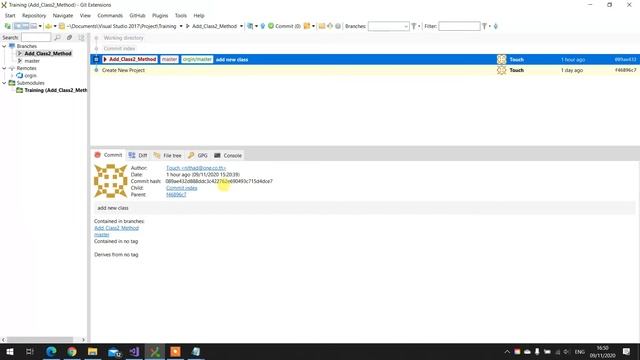Image resolution: width=640 pixels, height=360 pixels.
Task: Open Visual Studio from taskbar
Action: click(x=134, y=351)
